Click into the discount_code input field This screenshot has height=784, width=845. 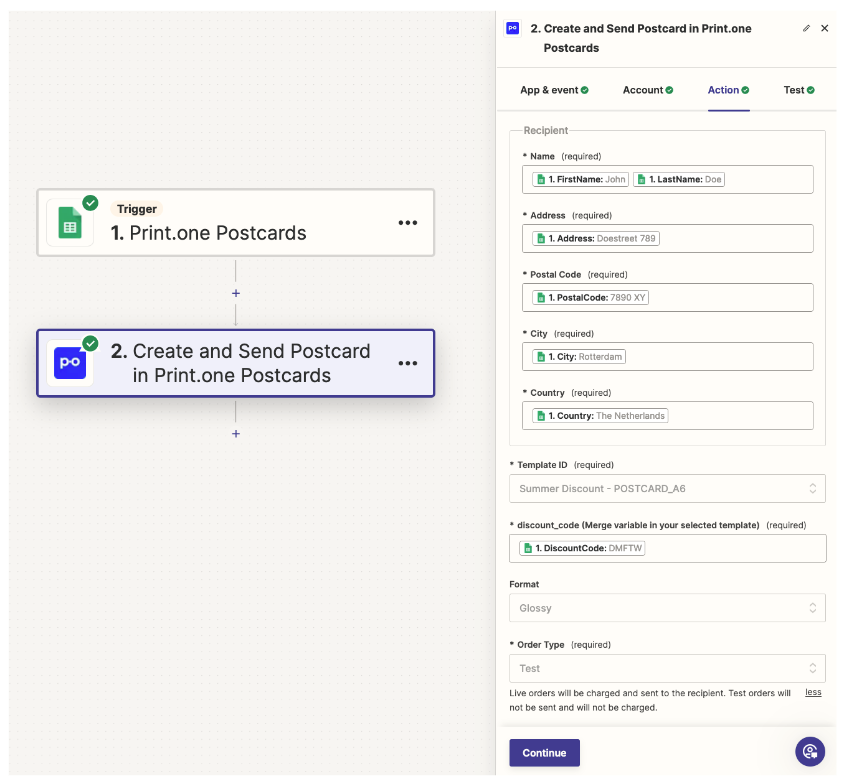[667, 548]
